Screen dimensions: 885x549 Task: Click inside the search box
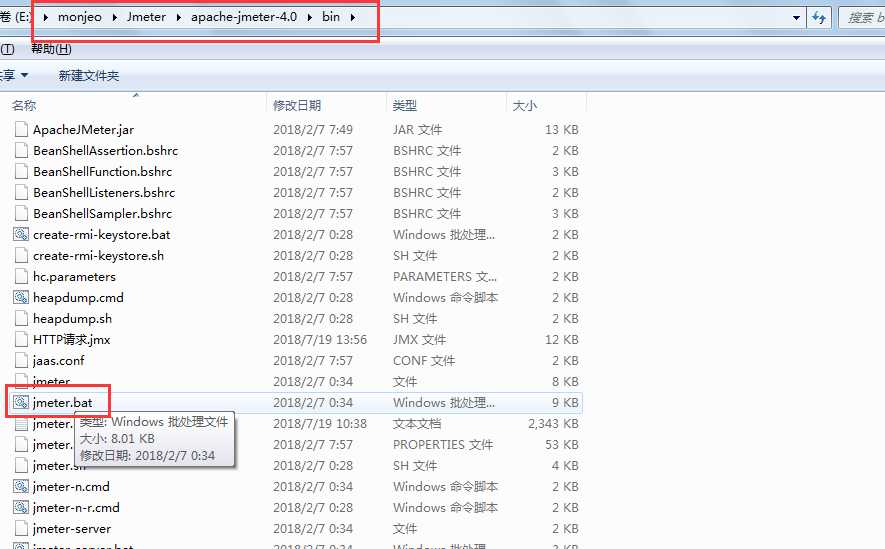click(862, 17)
